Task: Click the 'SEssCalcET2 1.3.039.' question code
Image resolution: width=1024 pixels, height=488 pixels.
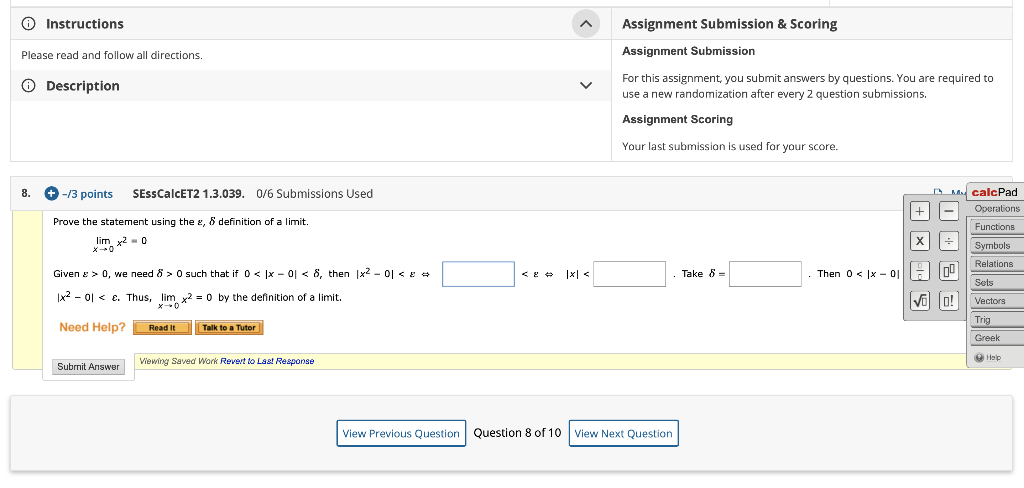Action: (x=189, y=194)
